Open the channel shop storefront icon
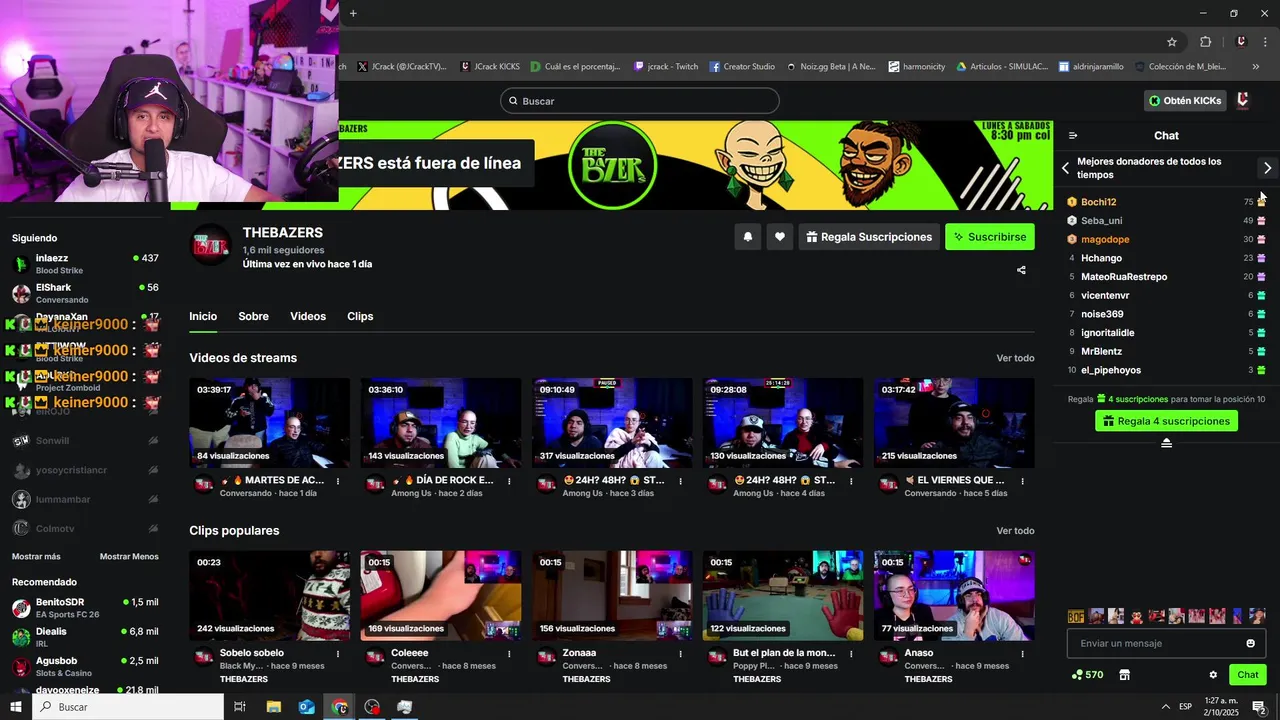The width and height of the screenshot is (1280, 720). [1124, 675]
